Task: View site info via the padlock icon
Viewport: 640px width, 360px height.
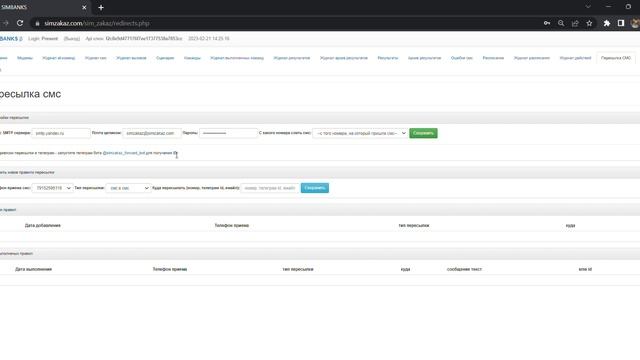Action: click(x=38, y=23)
